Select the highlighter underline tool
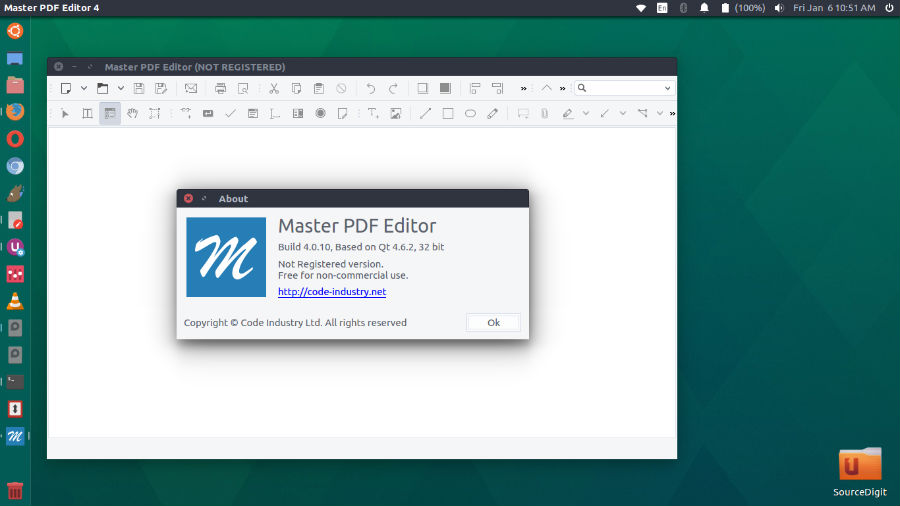The width and height of the screenshot is (900, 506). click(x=568, y=114)
